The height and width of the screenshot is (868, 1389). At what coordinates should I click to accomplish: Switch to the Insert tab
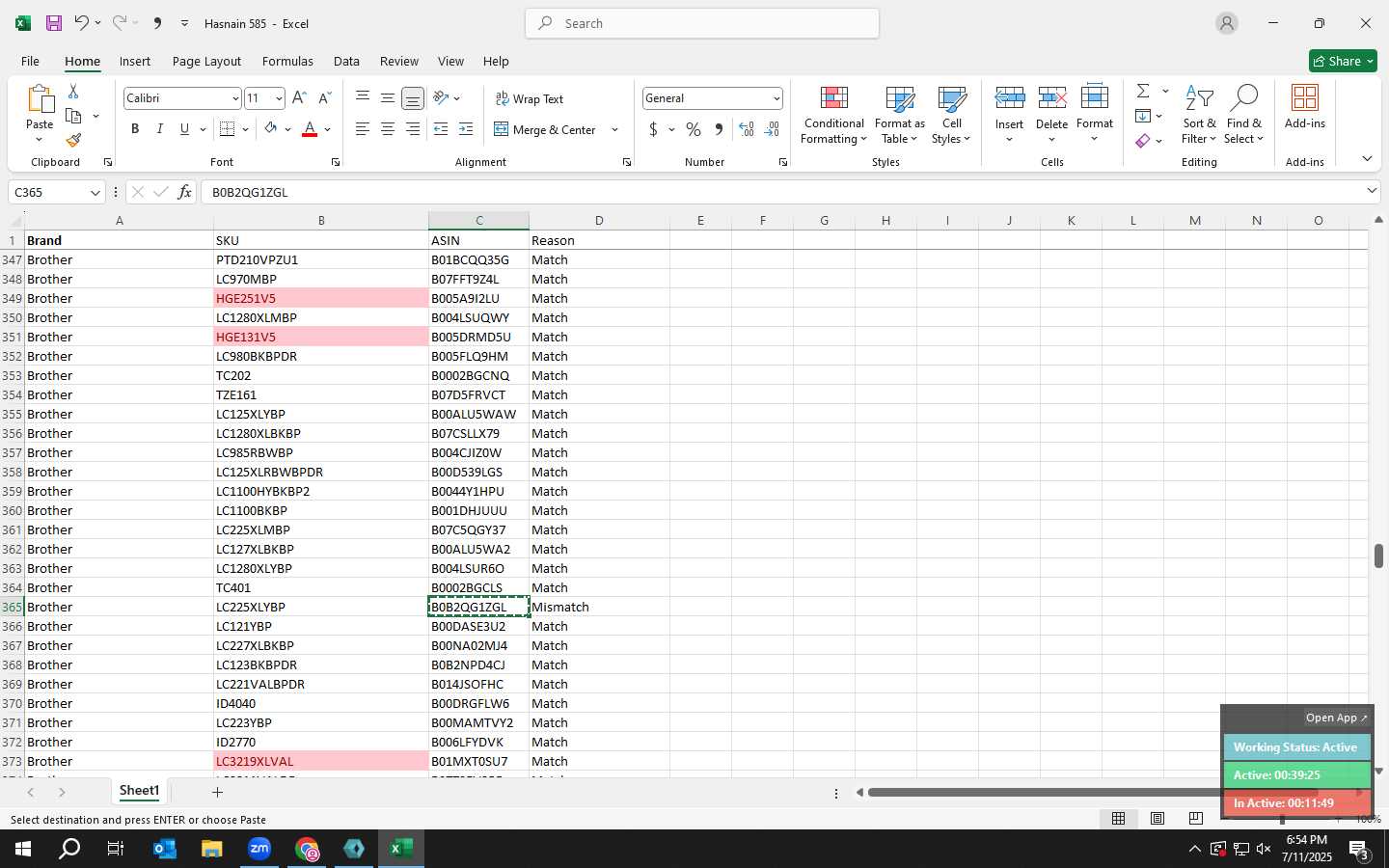point(135,61)
